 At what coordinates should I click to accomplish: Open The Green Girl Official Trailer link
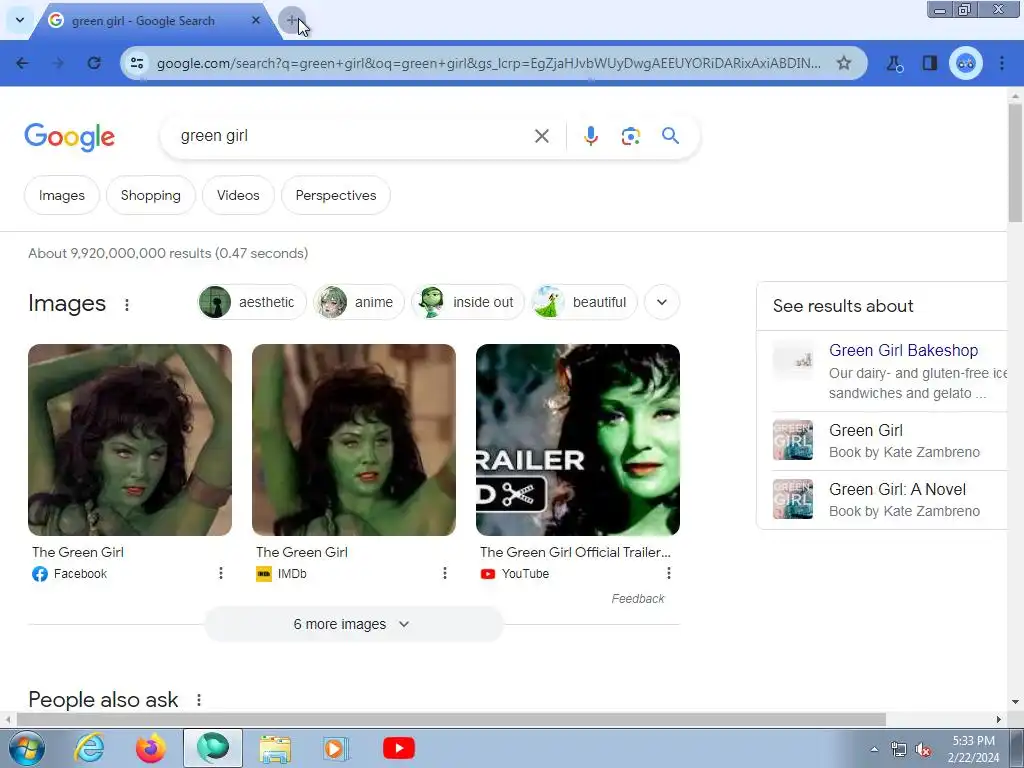pyautogui.click(x=575, y=552)
